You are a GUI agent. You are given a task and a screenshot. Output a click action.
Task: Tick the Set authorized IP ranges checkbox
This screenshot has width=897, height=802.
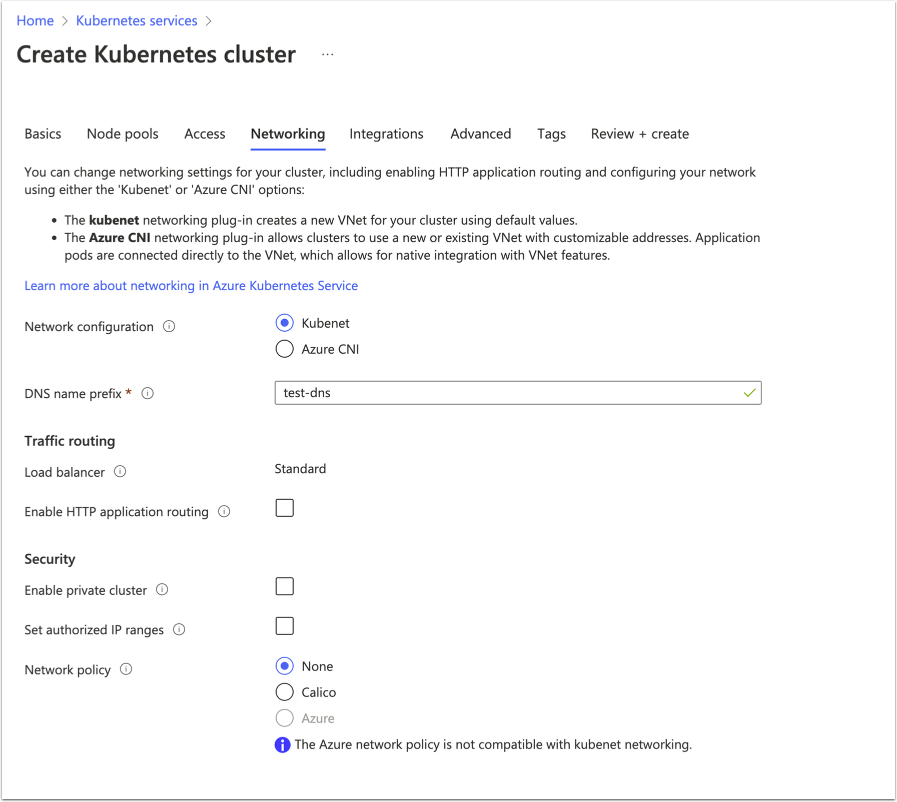pos(285,626)
